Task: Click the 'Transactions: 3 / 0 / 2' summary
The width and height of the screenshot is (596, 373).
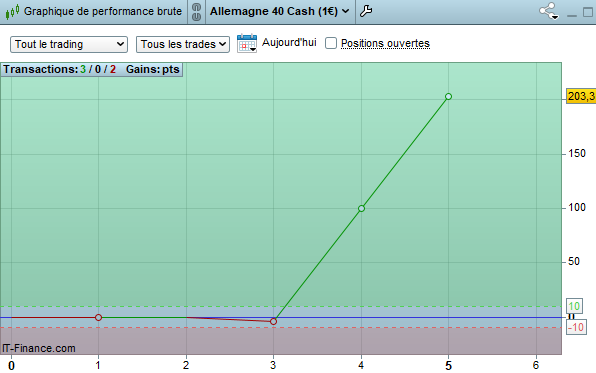Action: coord(59,69)
